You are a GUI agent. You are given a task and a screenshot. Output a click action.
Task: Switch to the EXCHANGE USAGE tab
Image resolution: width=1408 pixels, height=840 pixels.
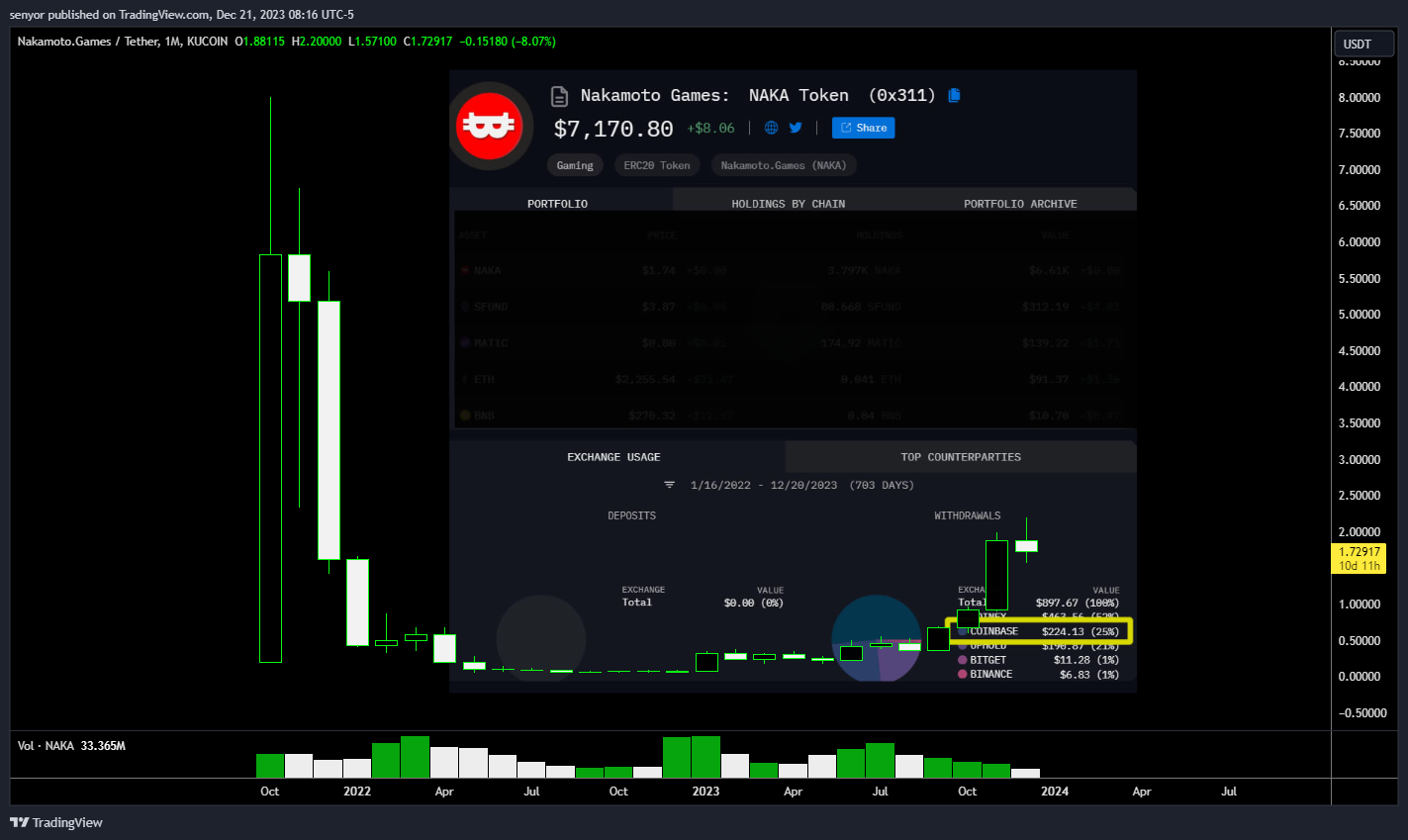pyautogui.click(x=613, y=456)
